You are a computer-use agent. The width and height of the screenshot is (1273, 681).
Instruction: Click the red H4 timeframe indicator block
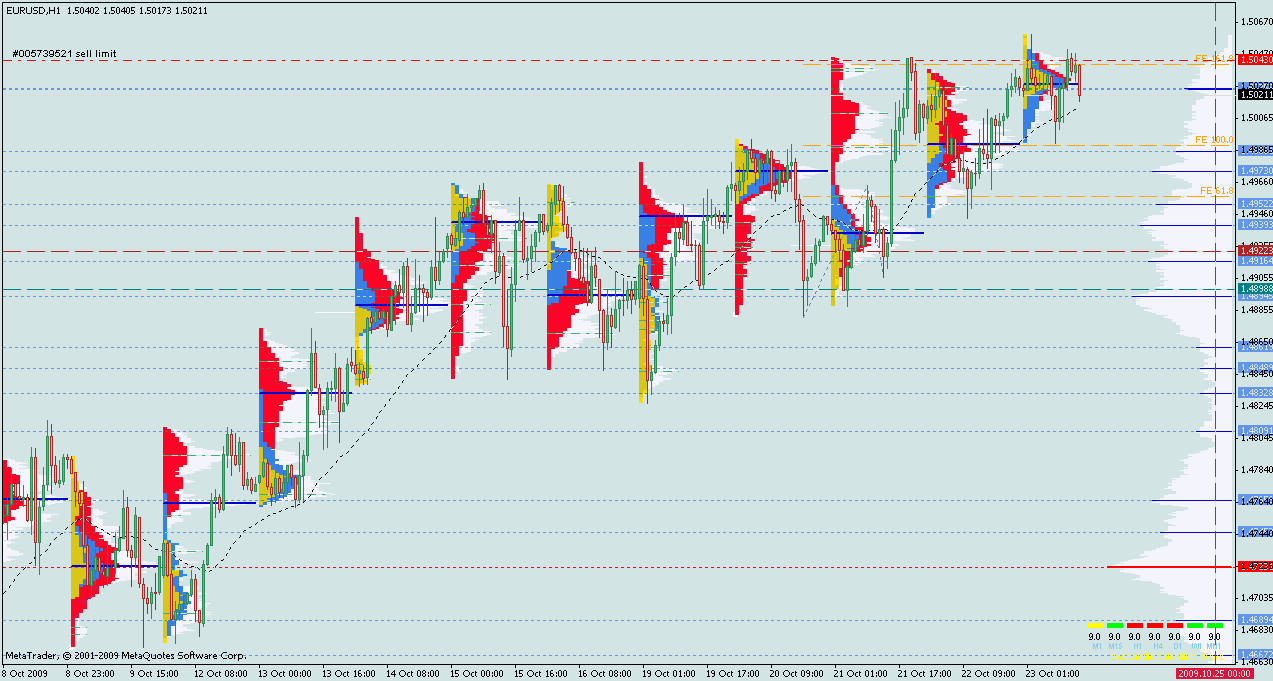tap(1154, 625)
